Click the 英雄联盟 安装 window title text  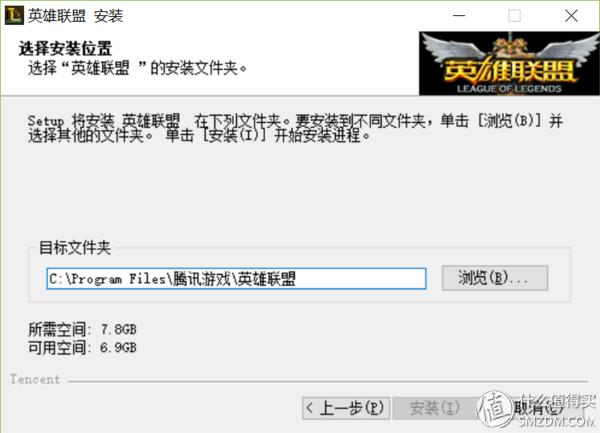click(75, 16)
